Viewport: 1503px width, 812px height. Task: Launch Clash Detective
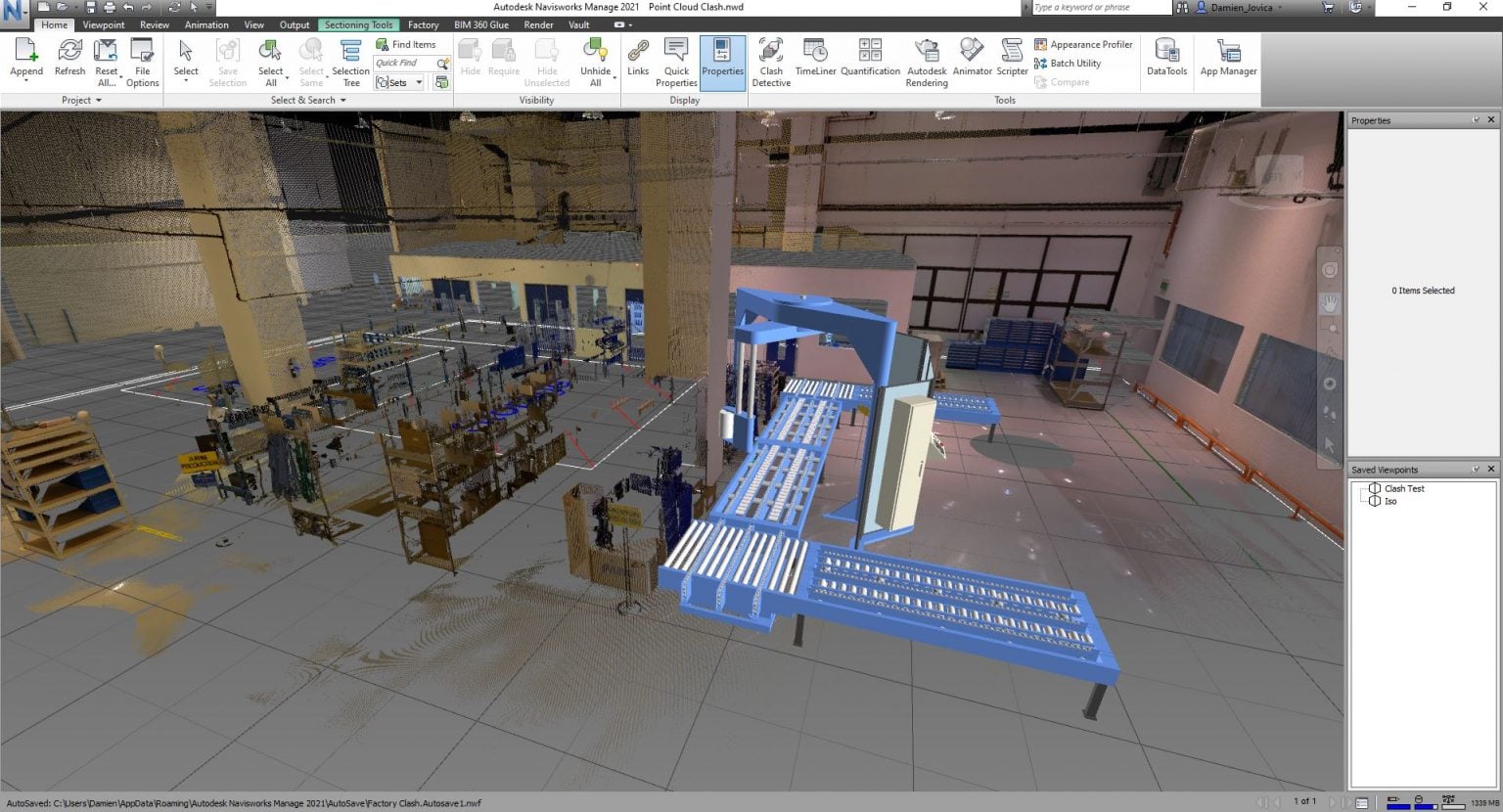pyautogui.click(x=771, y=59)
